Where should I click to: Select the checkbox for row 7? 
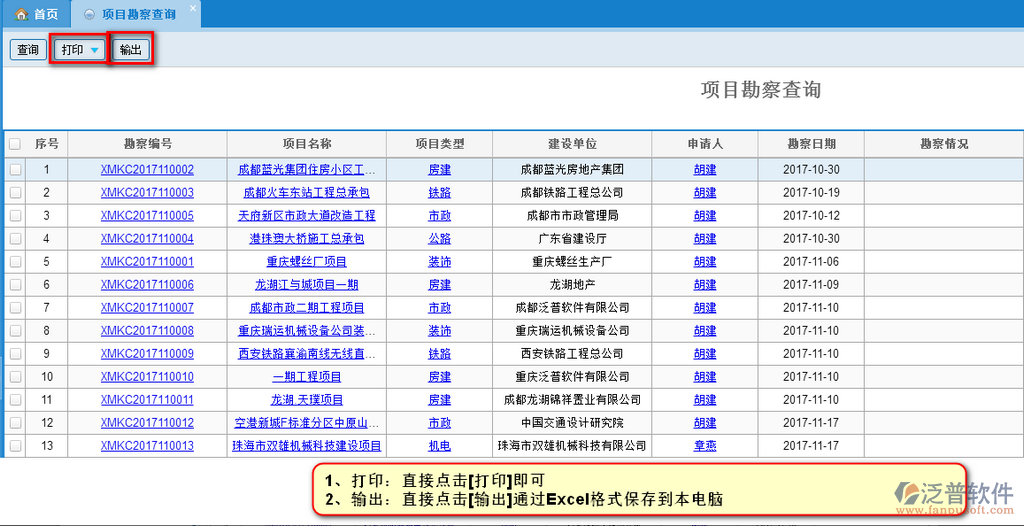(15, 308)
